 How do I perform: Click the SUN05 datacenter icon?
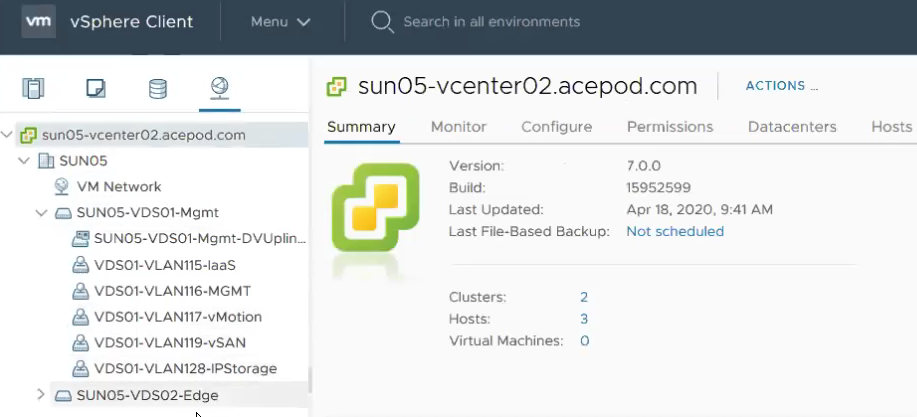click(x=46, y=161)
